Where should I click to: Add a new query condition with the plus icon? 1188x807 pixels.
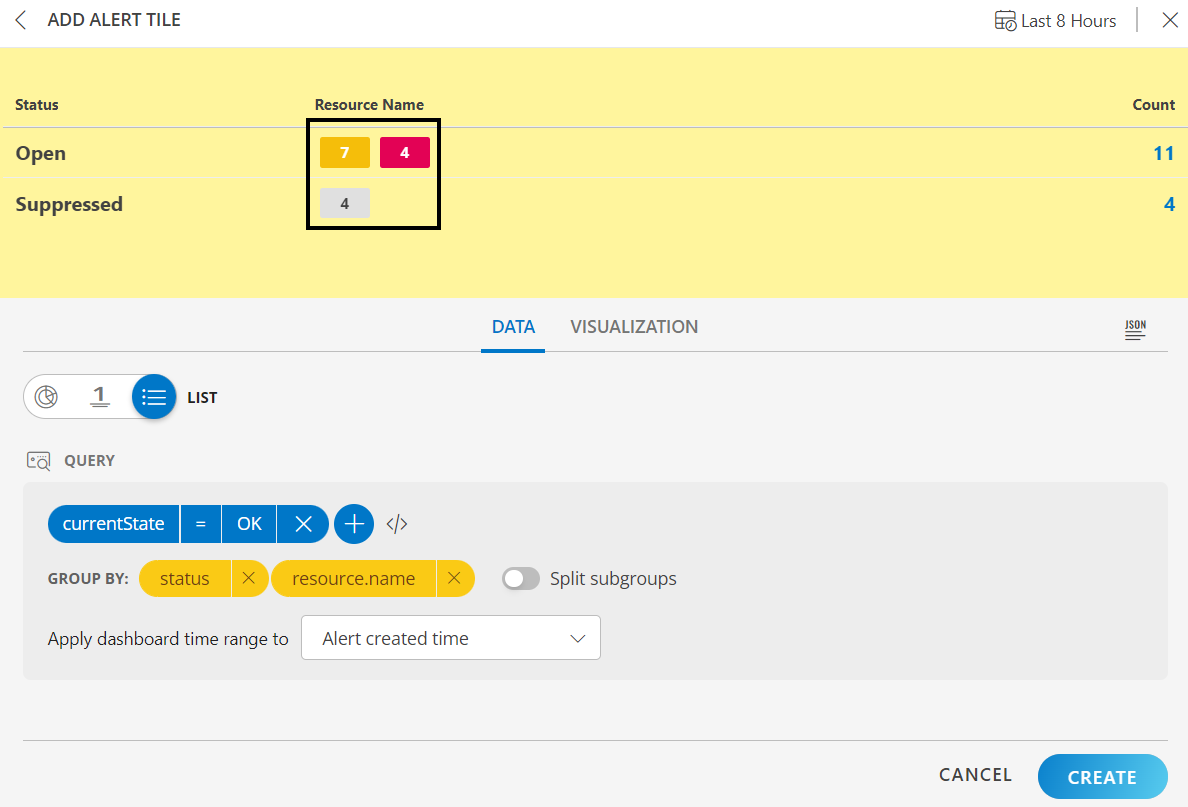point(354,523)
